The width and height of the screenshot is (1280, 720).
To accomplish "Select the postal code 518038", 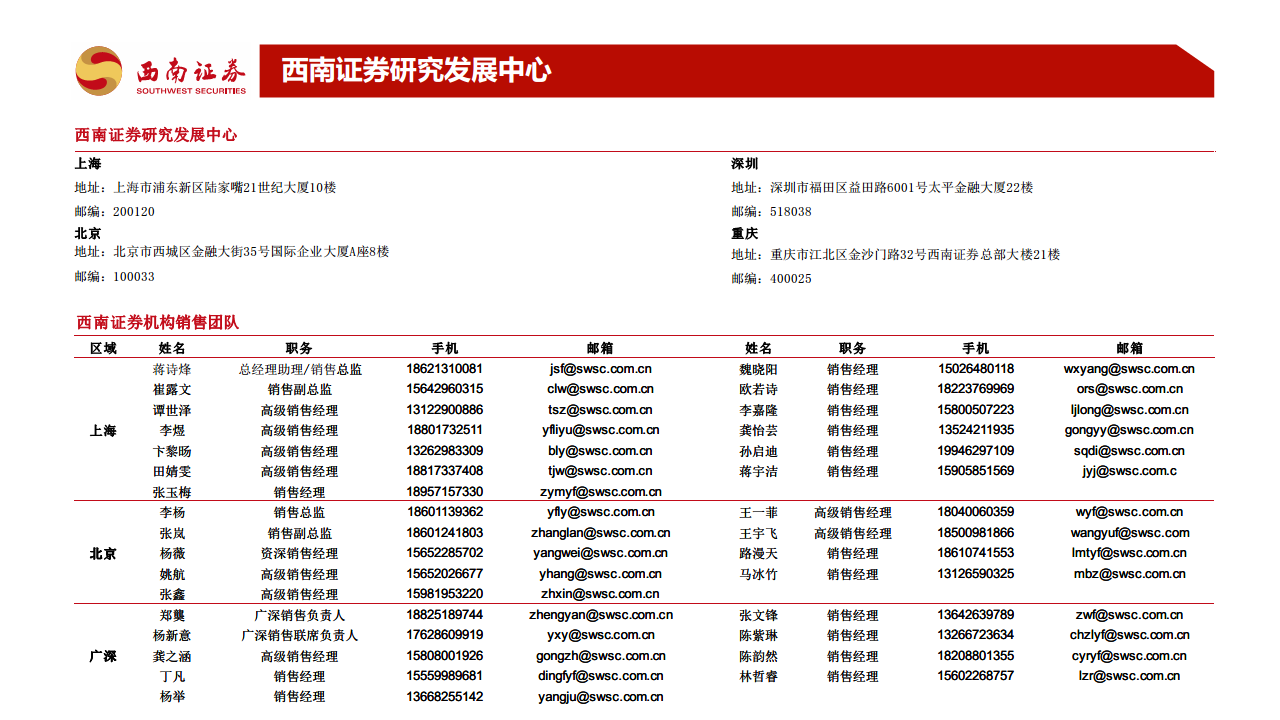I will (x=791, y=212).
